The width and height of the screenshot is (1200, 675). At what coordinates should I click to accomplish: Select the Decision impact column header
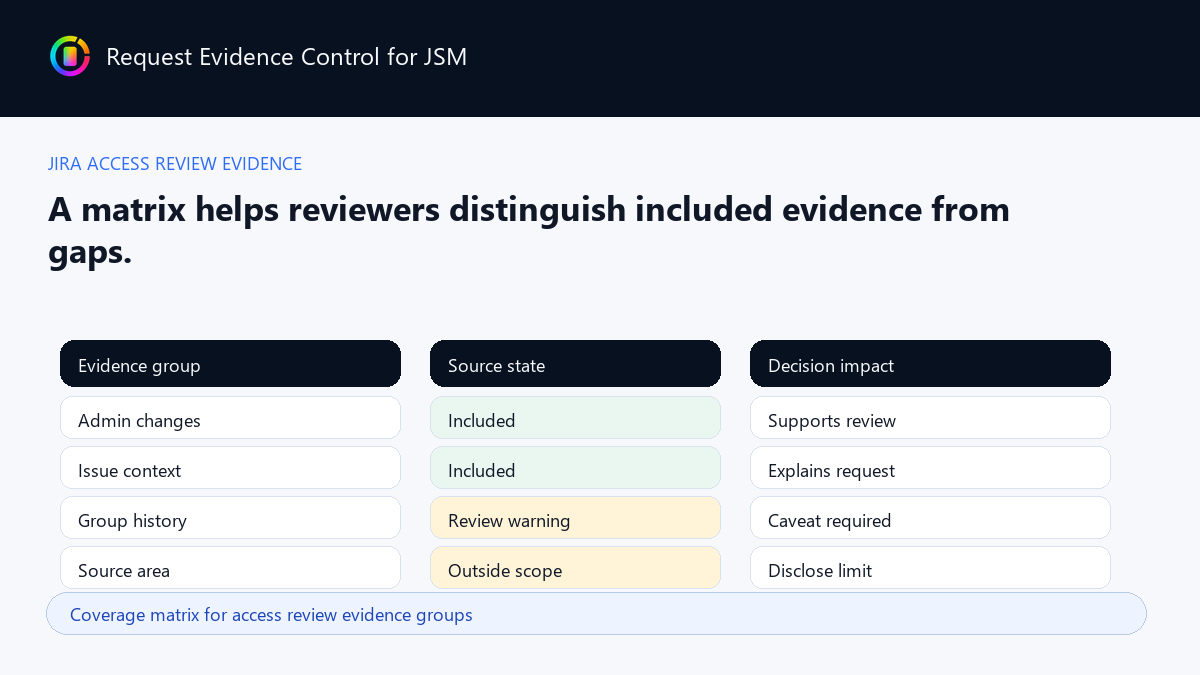pos(930,364)
